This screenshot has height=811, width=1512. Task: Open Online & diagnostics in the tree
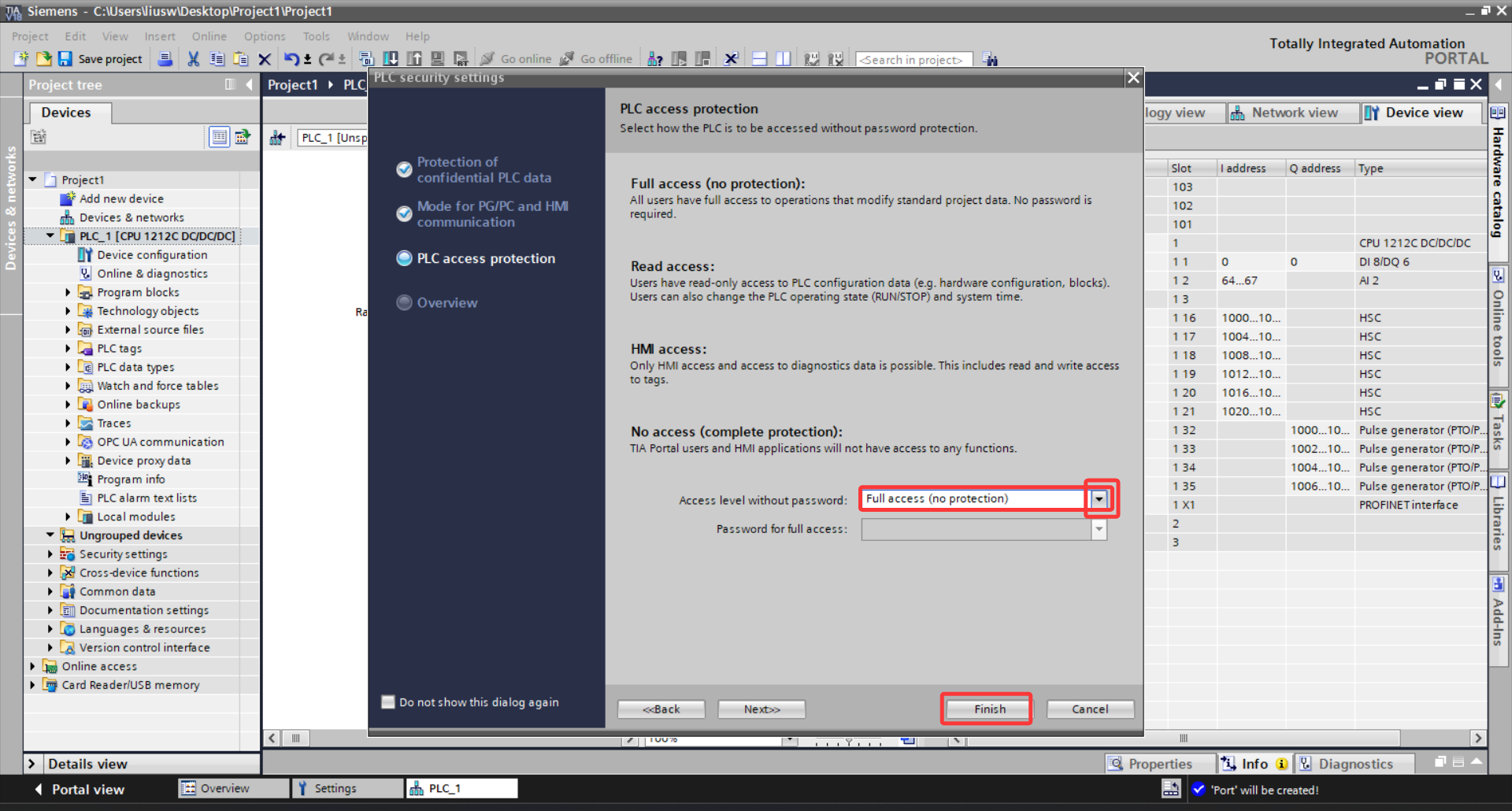152,273
